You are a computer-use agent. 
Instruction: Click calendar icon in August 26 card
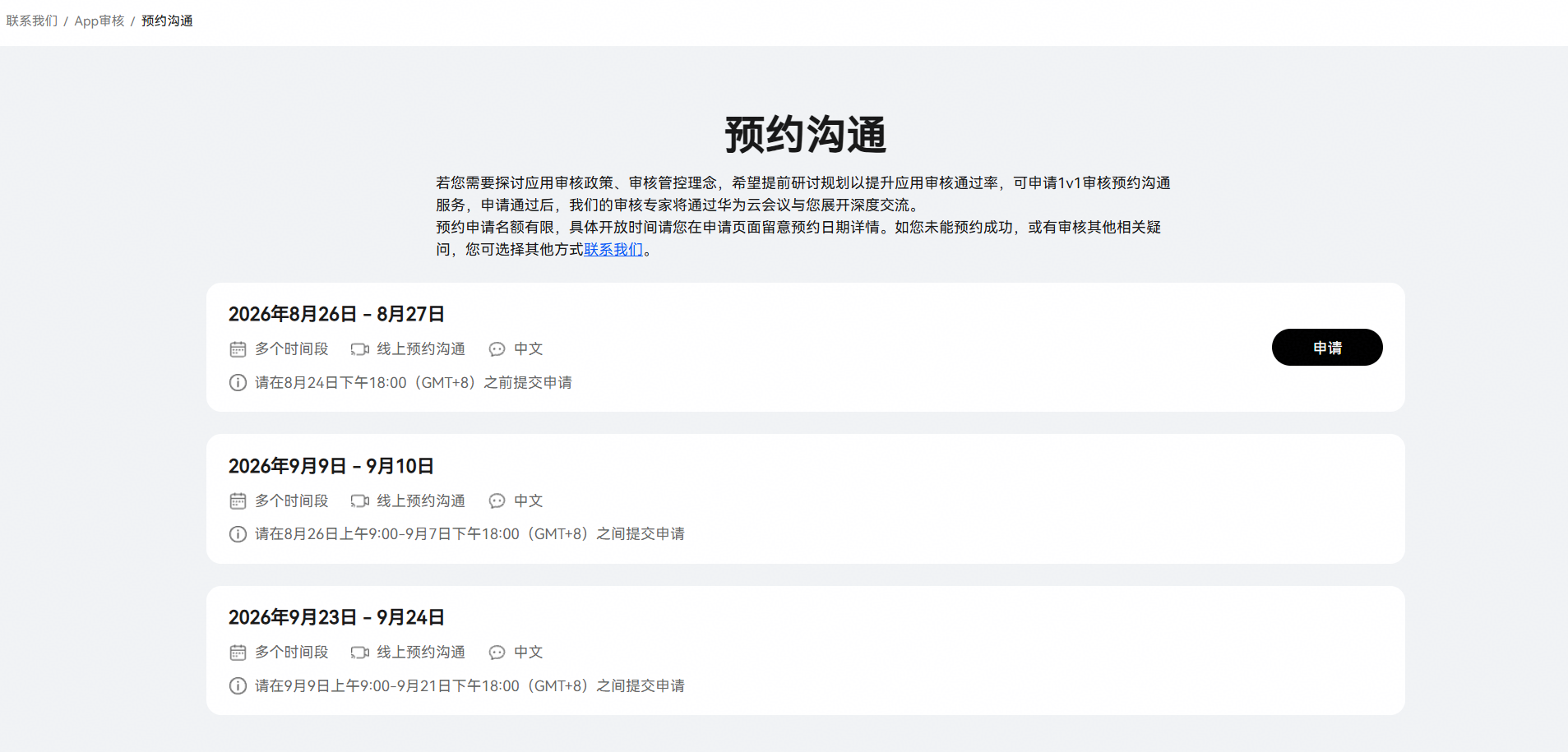tap(238, 349)
